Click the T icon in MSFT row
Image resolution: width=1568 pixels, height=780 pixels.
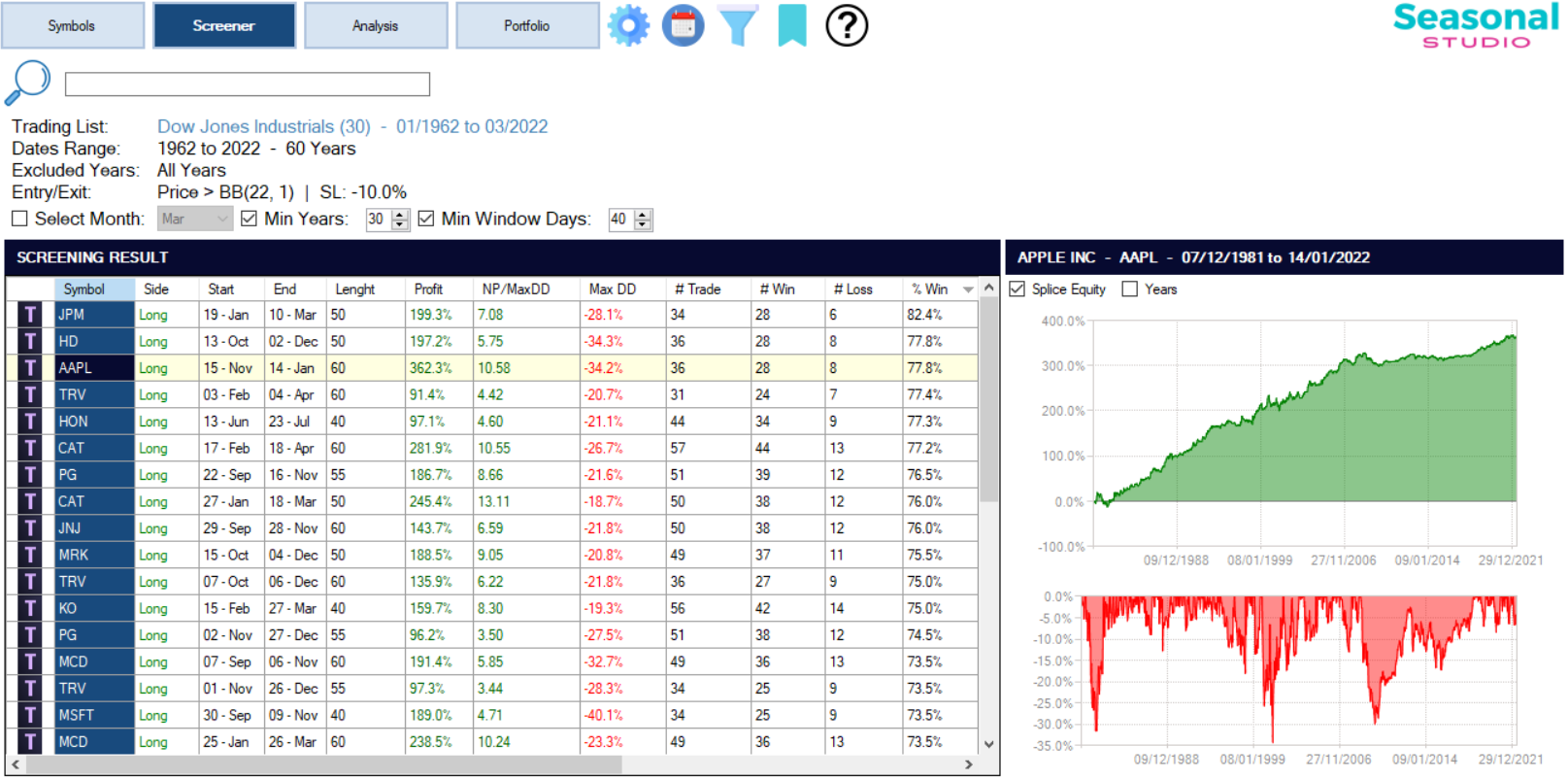(30, 715)
